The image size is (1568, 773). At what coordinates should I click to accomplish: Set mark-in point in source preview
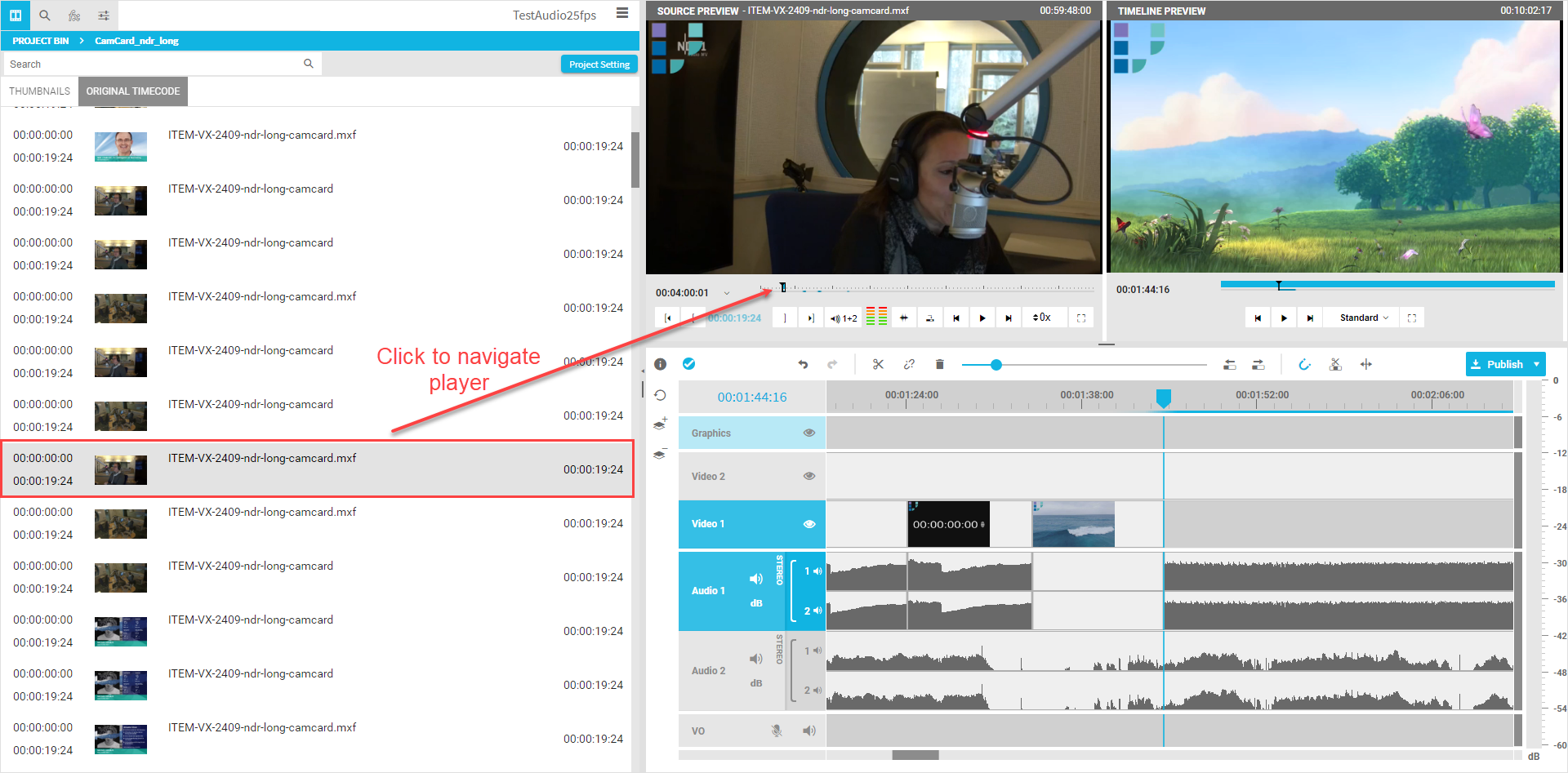(x=693, y=318)
